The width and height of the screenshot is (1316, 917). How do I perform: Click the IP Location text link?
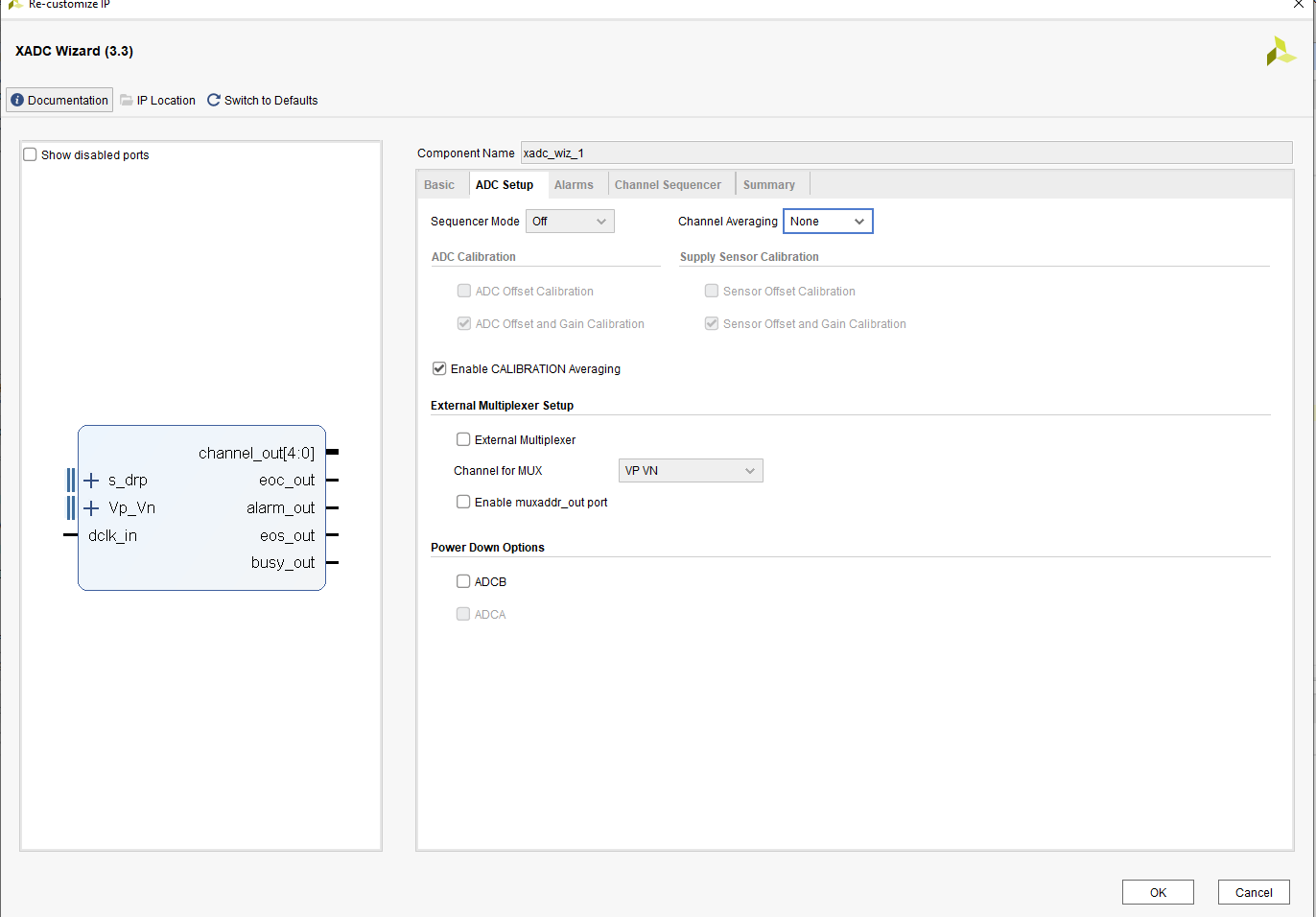point(166,100)
